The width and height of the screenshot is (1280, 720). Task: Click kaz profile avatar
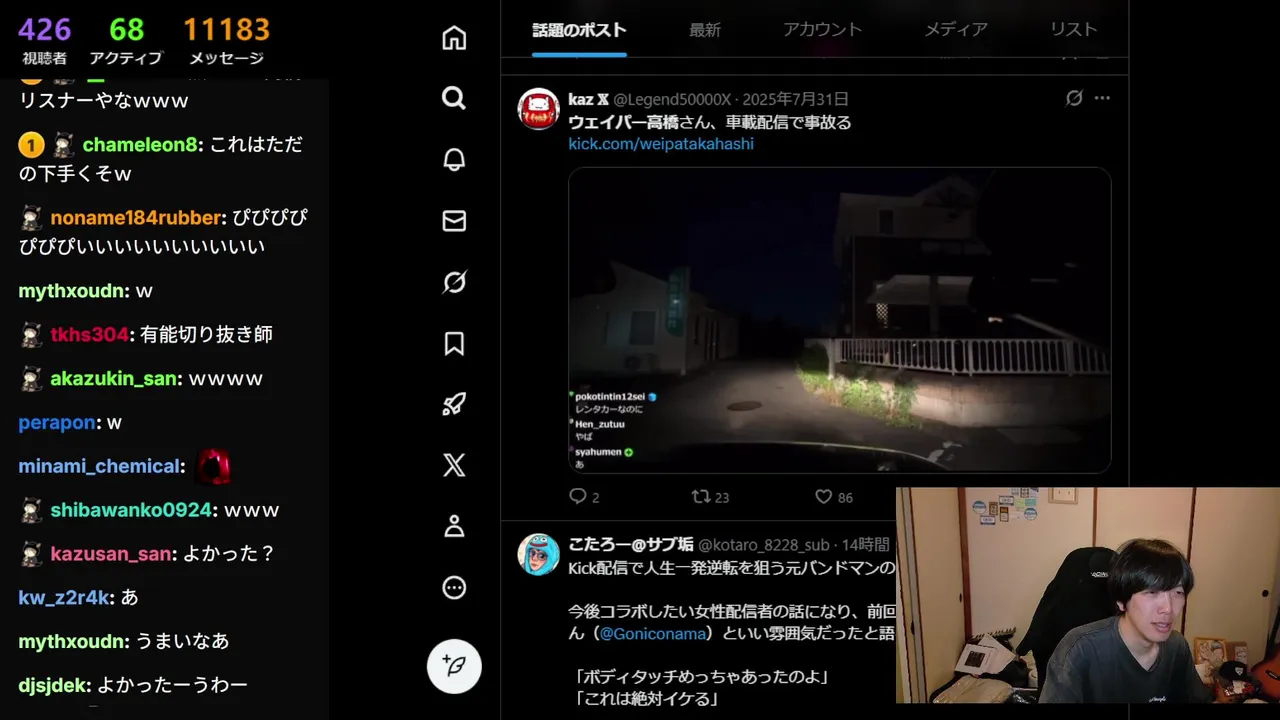[538, 109]
